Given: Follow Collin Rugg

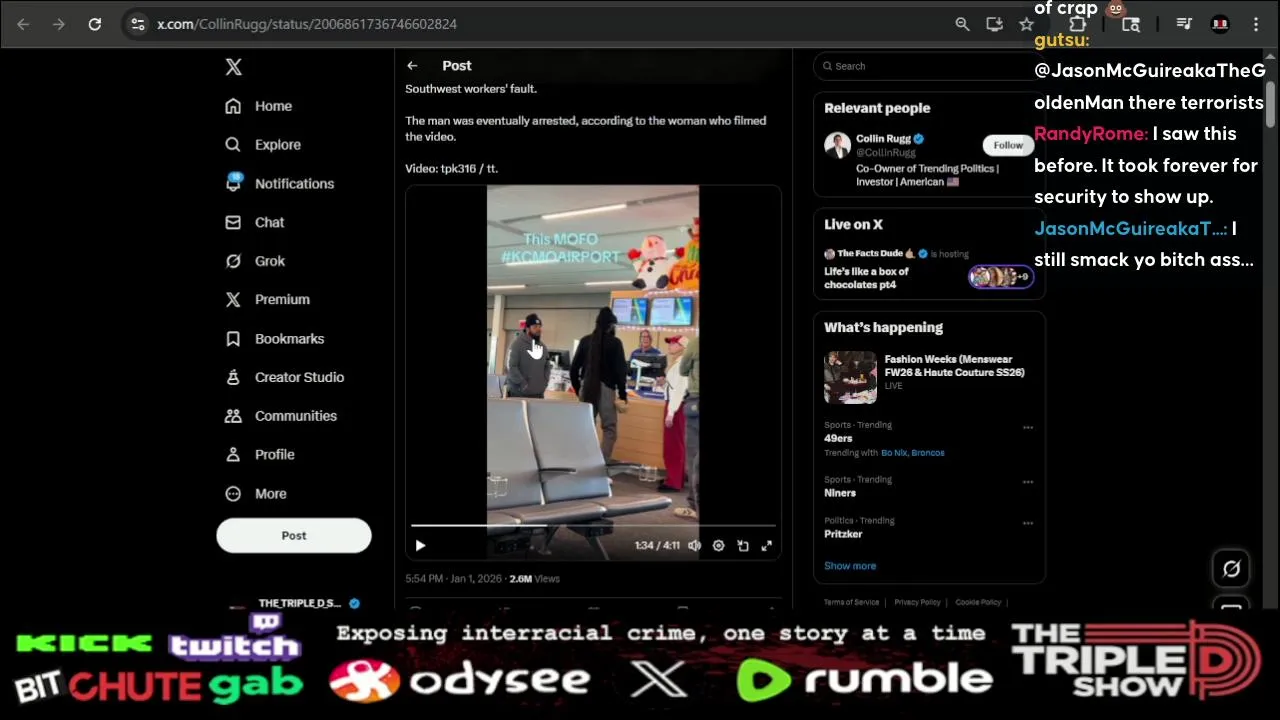Looking at the screenshot, I should click(1008, 145).
